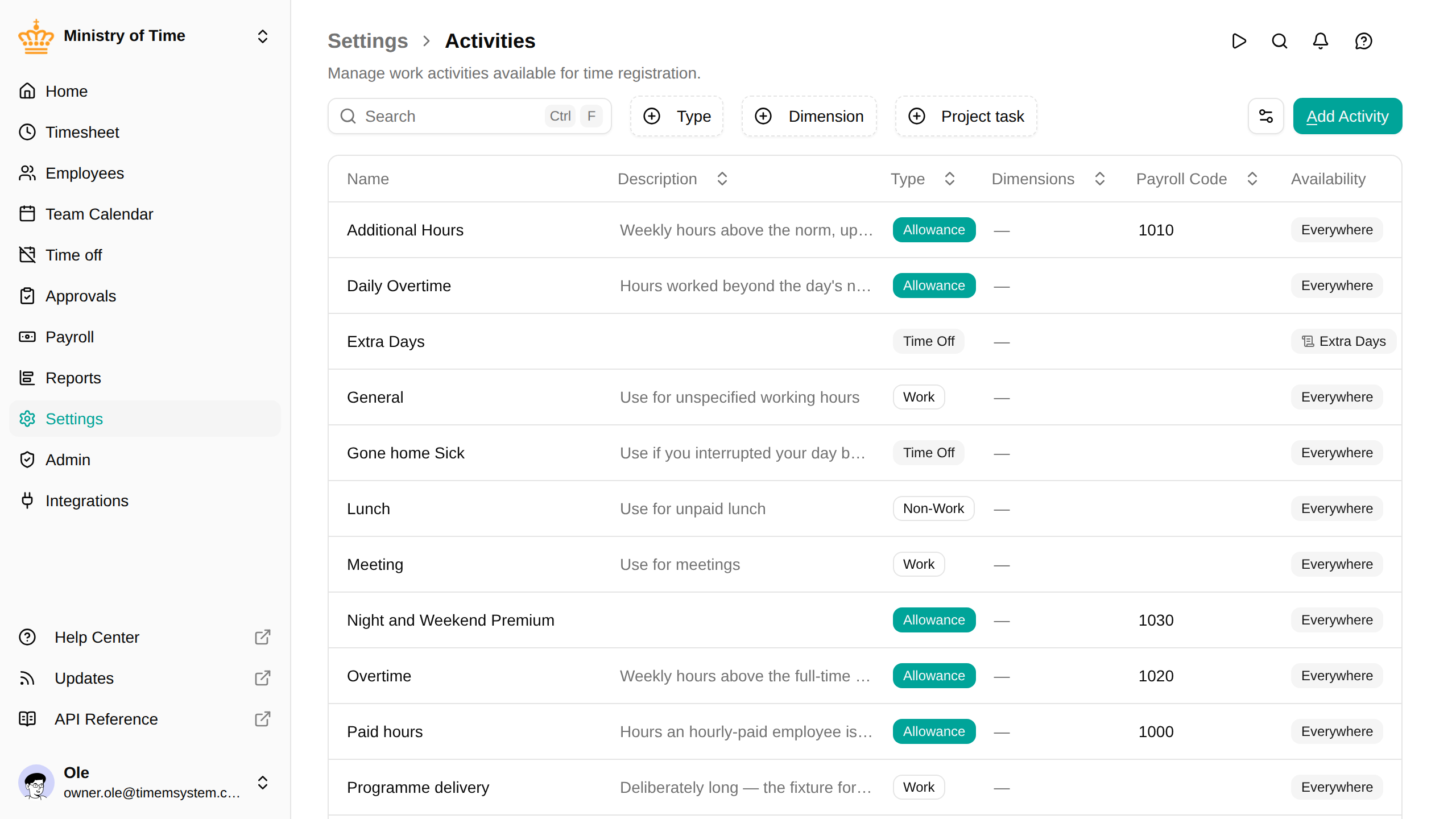Click the Add Activity button
Viewport: 1456px width, 819px height.
1347,116
